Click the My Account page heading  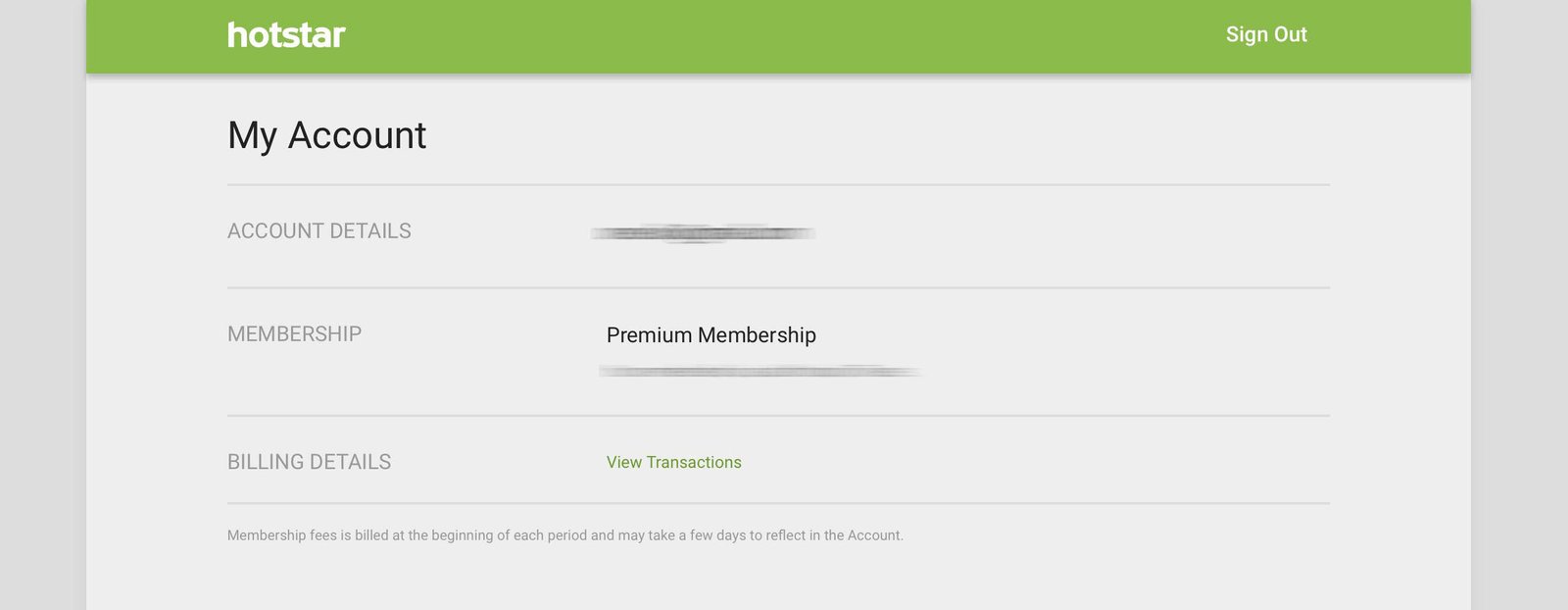326,135
